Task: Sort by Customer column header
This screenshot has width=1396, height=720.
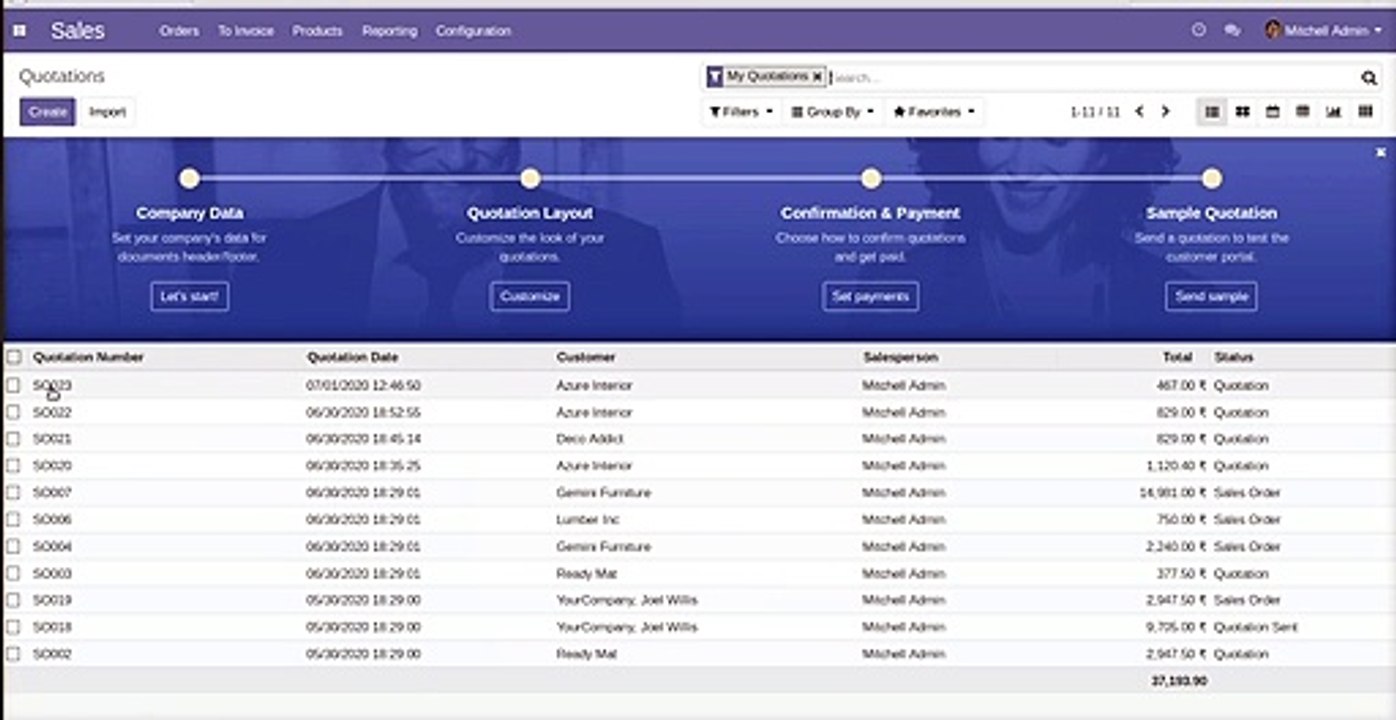Action: tap(586, 357)
